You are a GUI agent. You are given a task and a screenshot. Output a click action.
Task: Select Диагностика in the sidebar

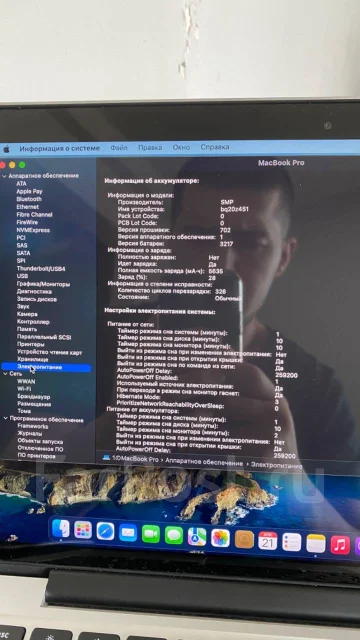click(34, 292)
